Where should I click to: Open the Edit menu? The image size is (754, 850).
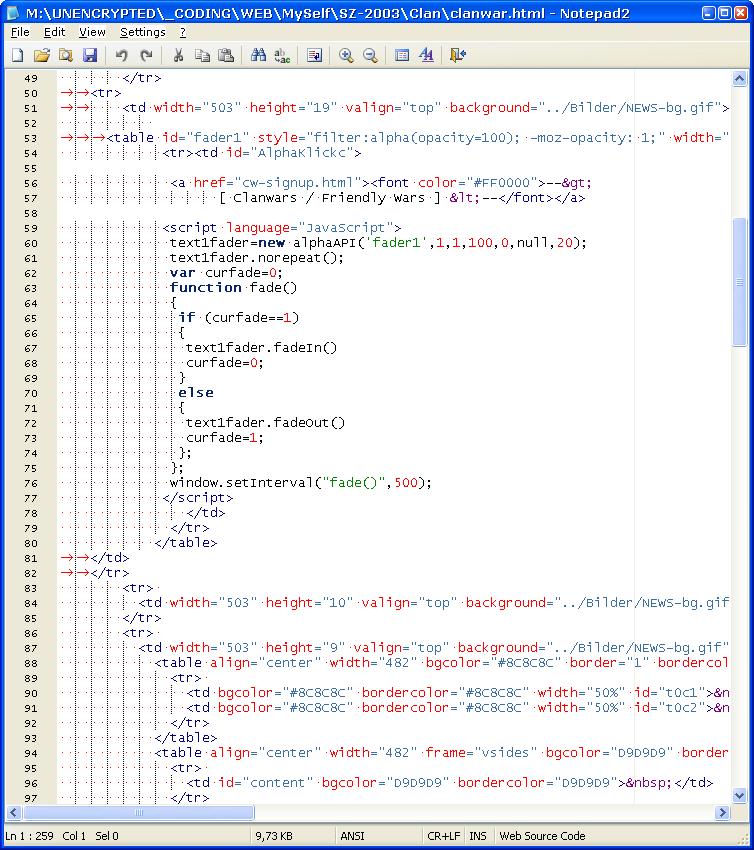point(54,32)
